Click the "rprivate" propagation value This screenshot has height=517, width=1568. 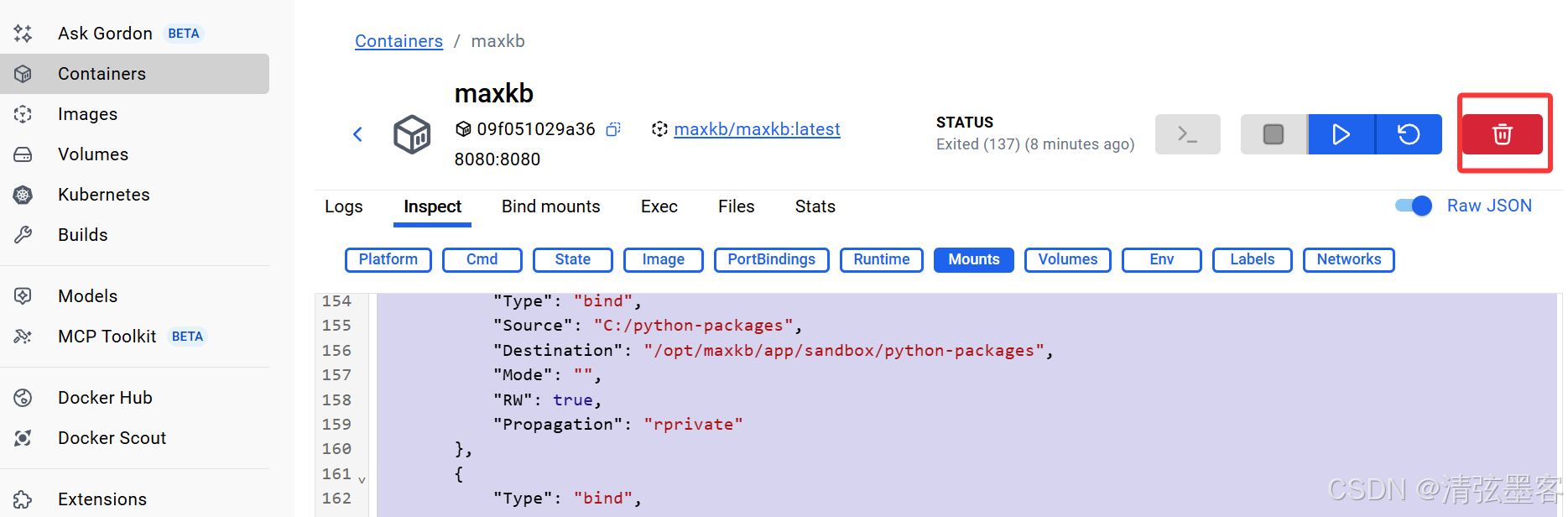(x=693, y=425)
